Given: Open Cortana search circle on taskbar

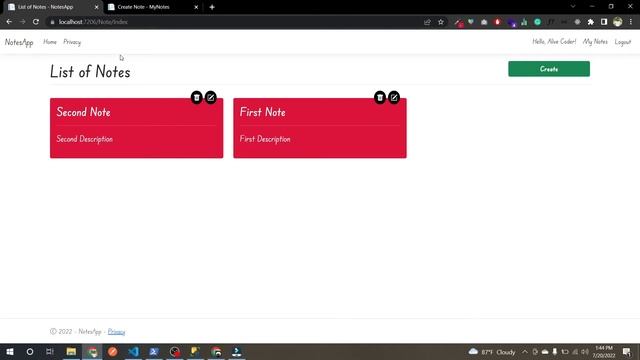Looking at the screenshot, I should coord(30,351).
